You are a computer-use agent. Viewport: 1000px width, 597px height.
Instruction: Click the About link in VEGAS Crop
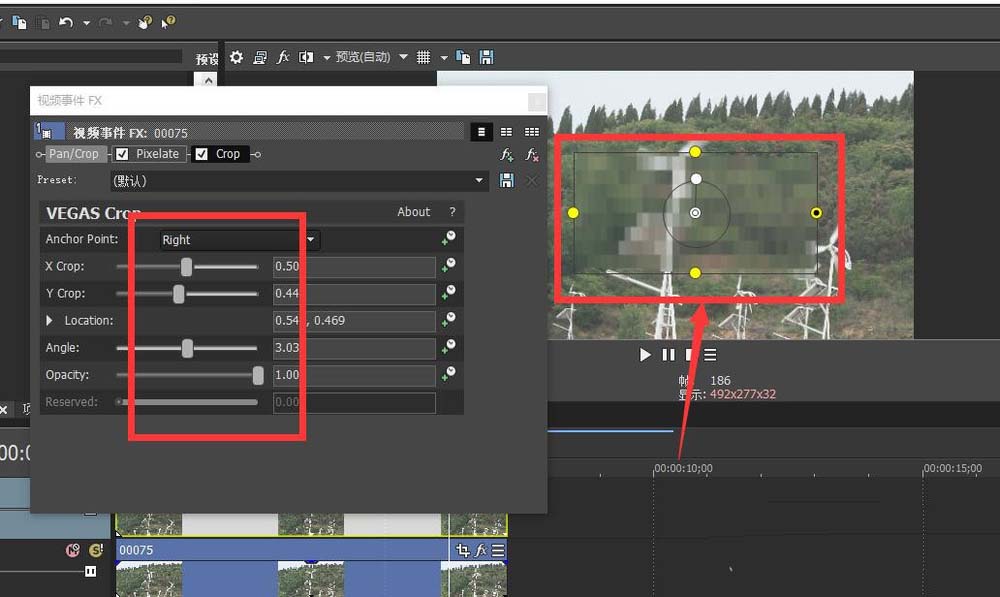coord(413,212)
